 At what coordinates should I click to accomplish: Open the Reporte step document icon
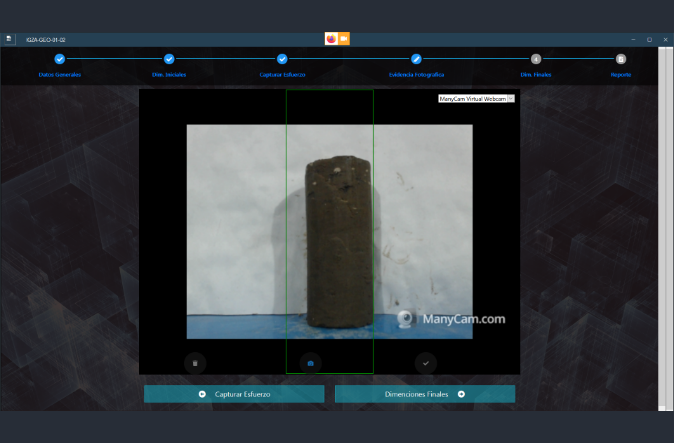tap(621, 60)
